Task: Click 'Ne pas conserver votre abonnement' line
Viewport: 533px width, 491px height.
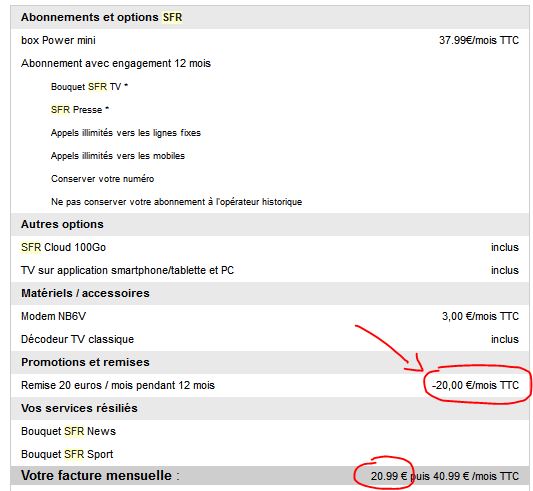Action: (176, 202)
